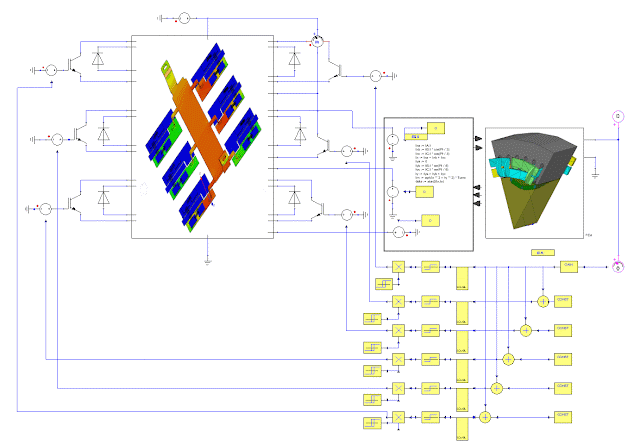
Task: Select the equation text block in the control subcircuit
Action: [x=440, y=163]
